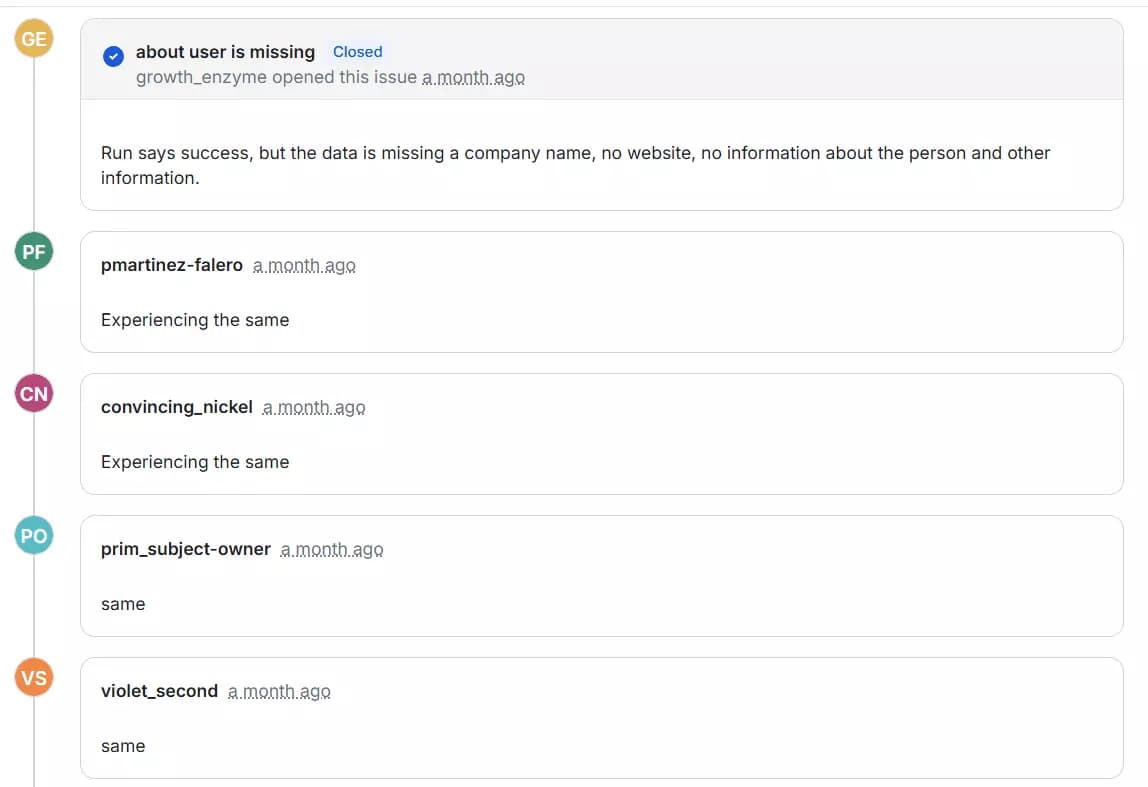Click the timestamp on prim_subject-owner's comment
This screenshot has height=787, width=1148.
[x=332, y=550]
